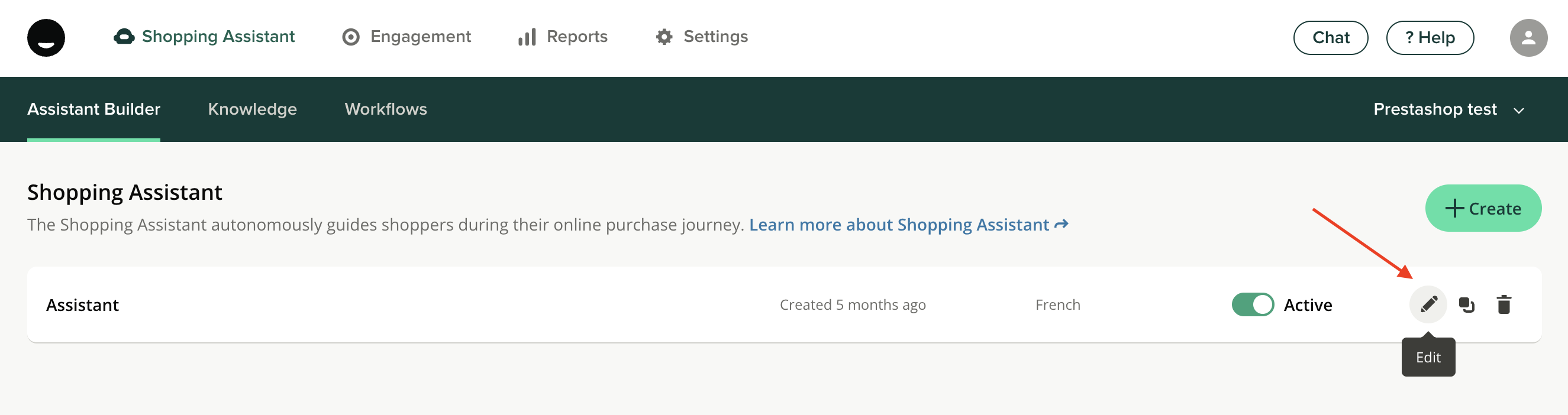The image size is (1568, 415).
Task: Click the French language label in the row
Action: (1057, 305)
